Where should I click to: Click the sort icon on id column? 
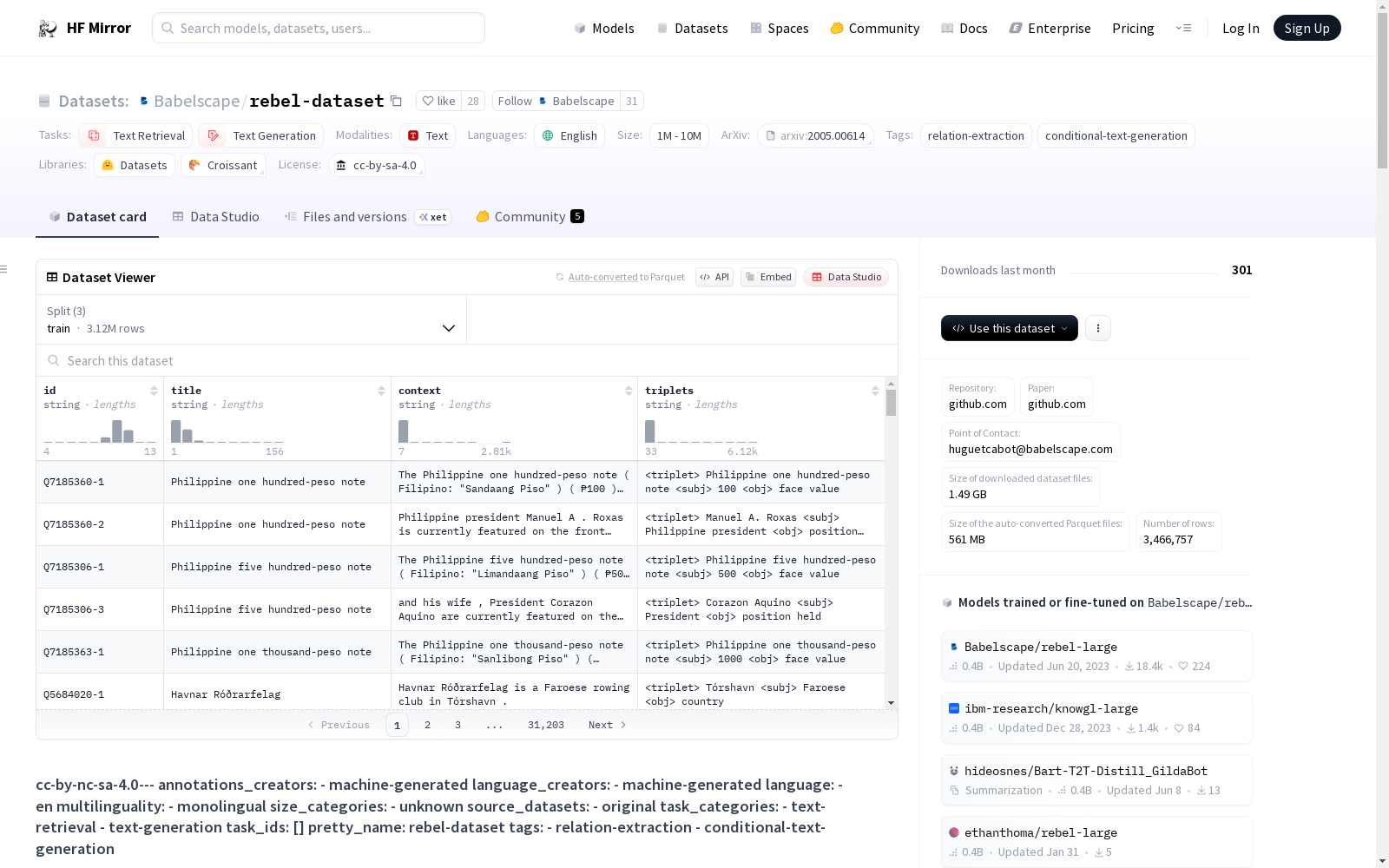tap(154, 391)
